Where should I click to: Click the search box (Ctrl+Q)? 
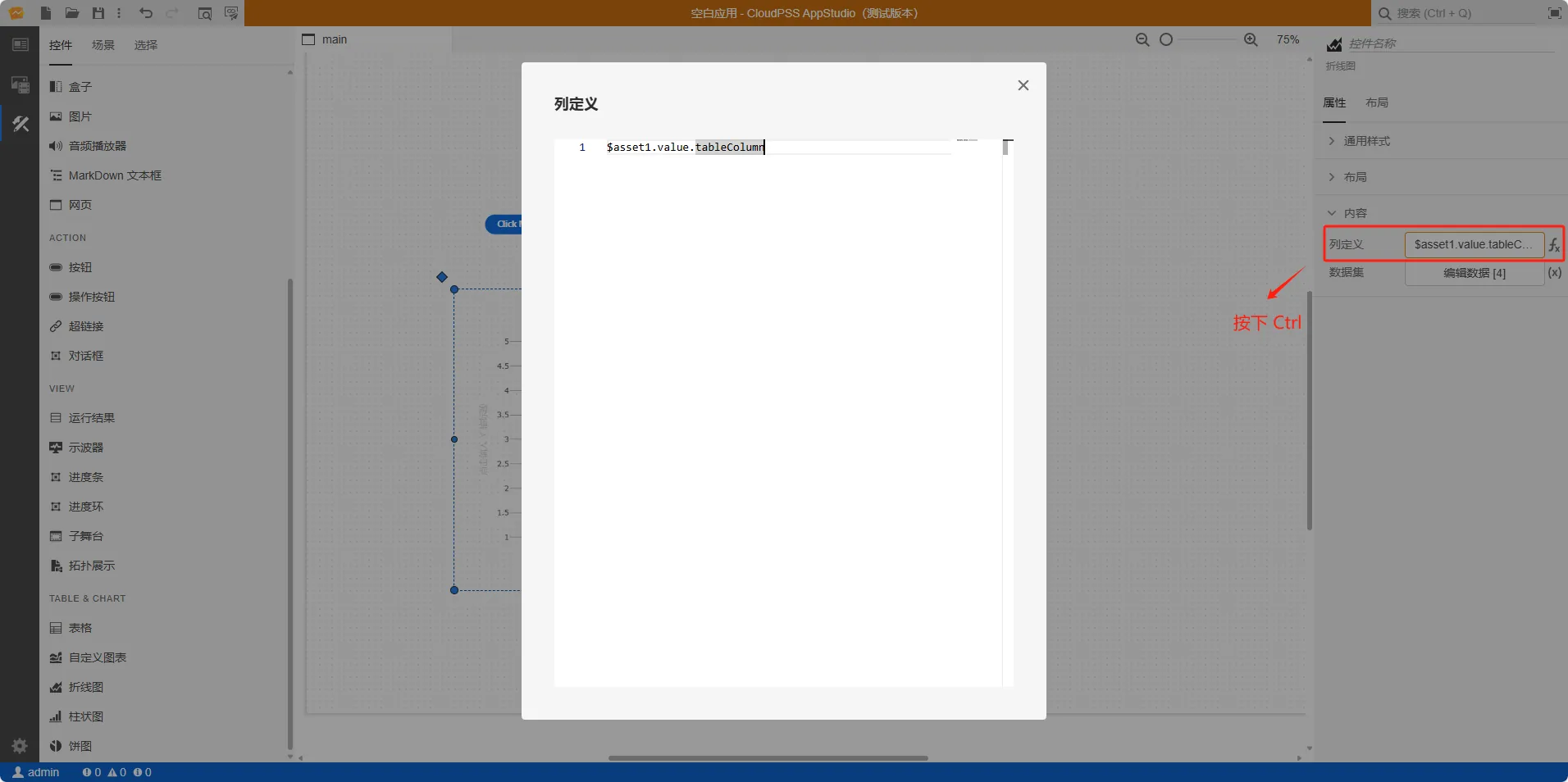(1456, 13)
